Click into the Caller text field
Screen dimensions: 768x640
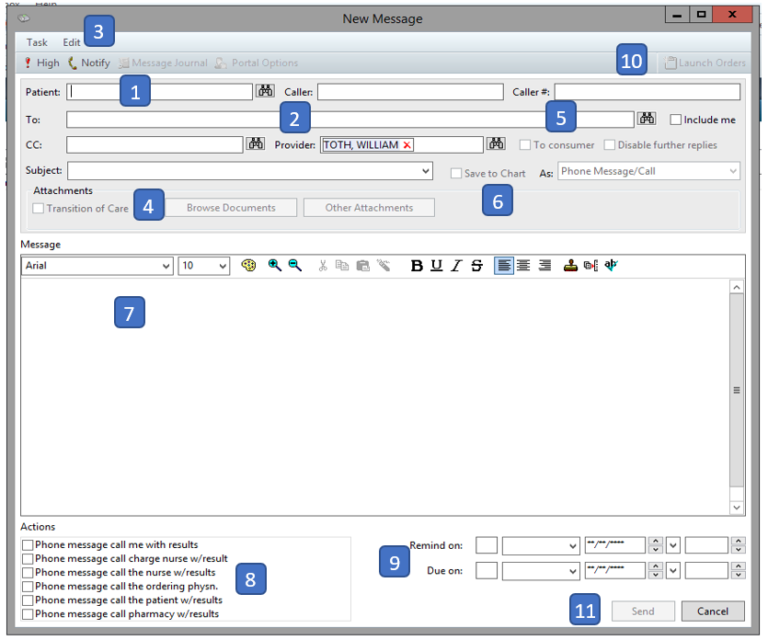click(410, 92)
